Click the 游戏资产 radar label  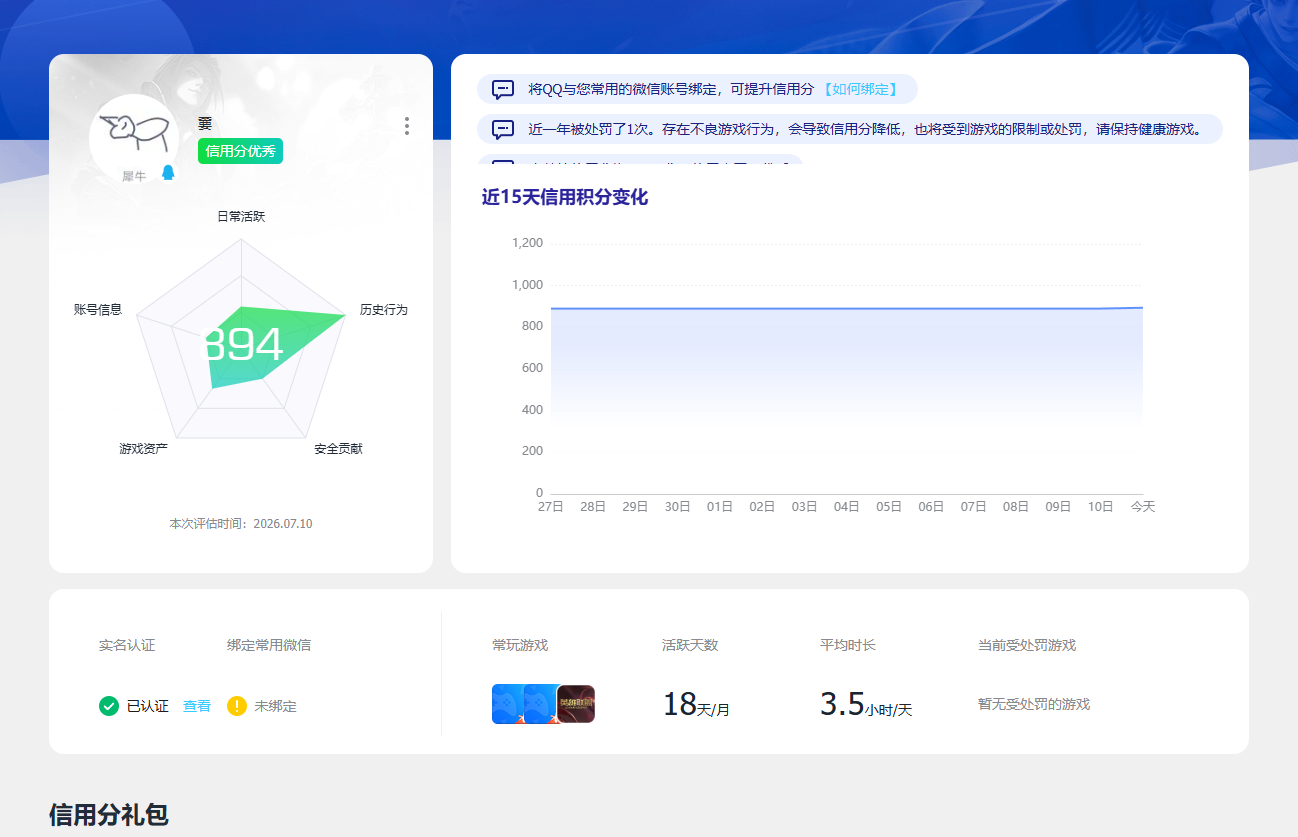pyautogui.click(x=143, y=449)
